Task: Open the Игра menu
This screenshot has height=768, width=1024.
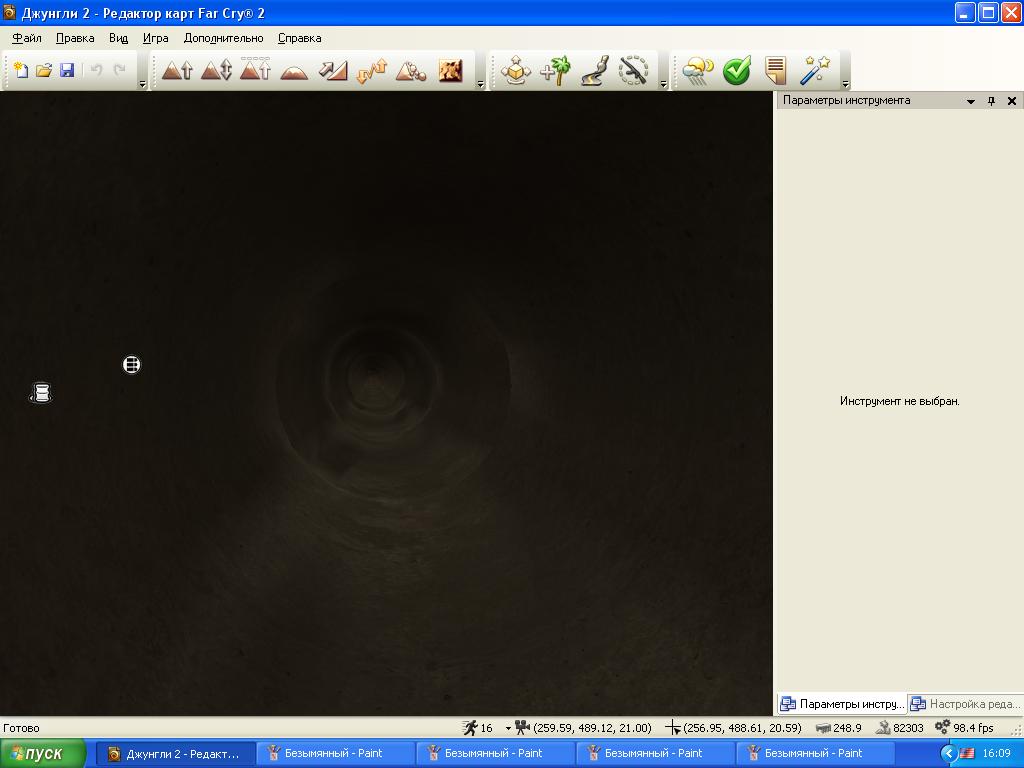Action: (155, 38)
